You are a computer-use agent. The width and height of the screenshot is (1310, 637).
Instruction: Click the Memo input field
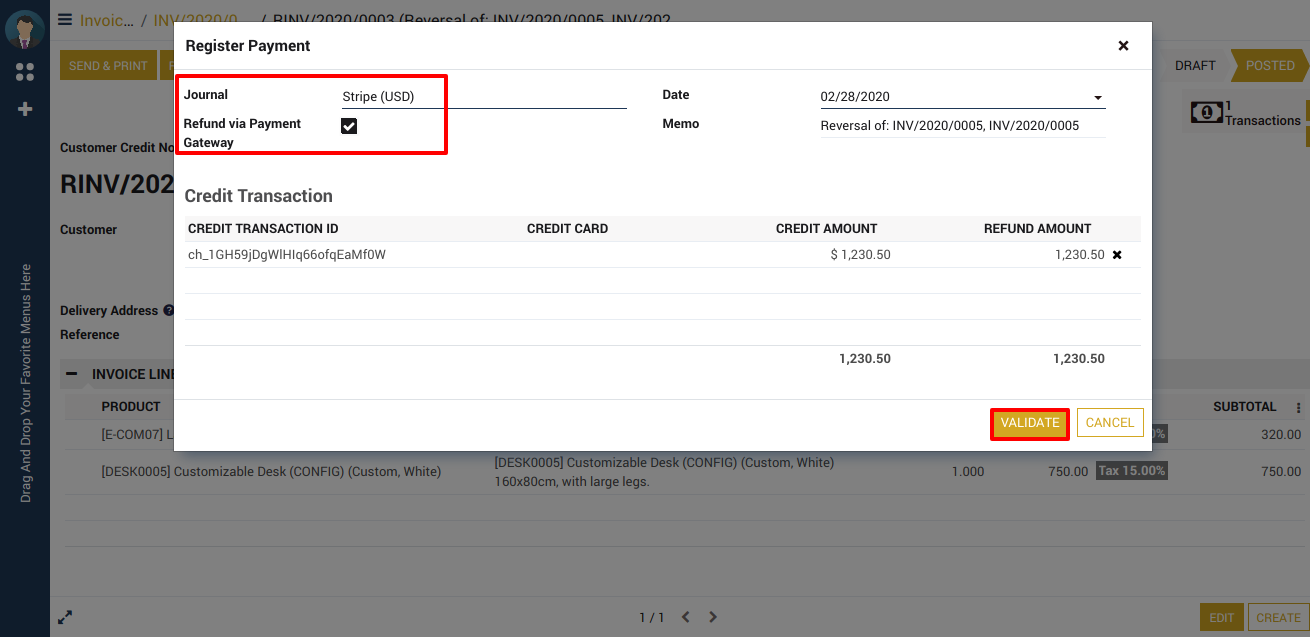pos(962,126)
